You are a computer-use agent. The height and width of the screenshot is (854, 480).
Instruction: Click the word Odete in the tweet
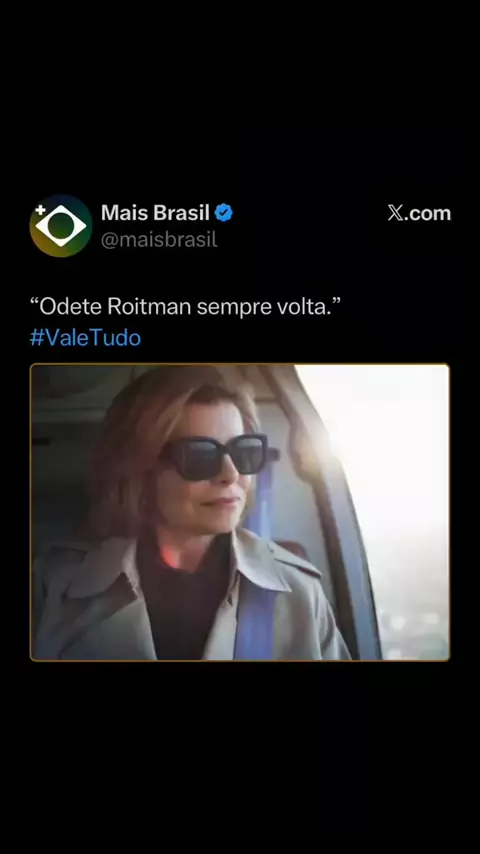(71, 307)
